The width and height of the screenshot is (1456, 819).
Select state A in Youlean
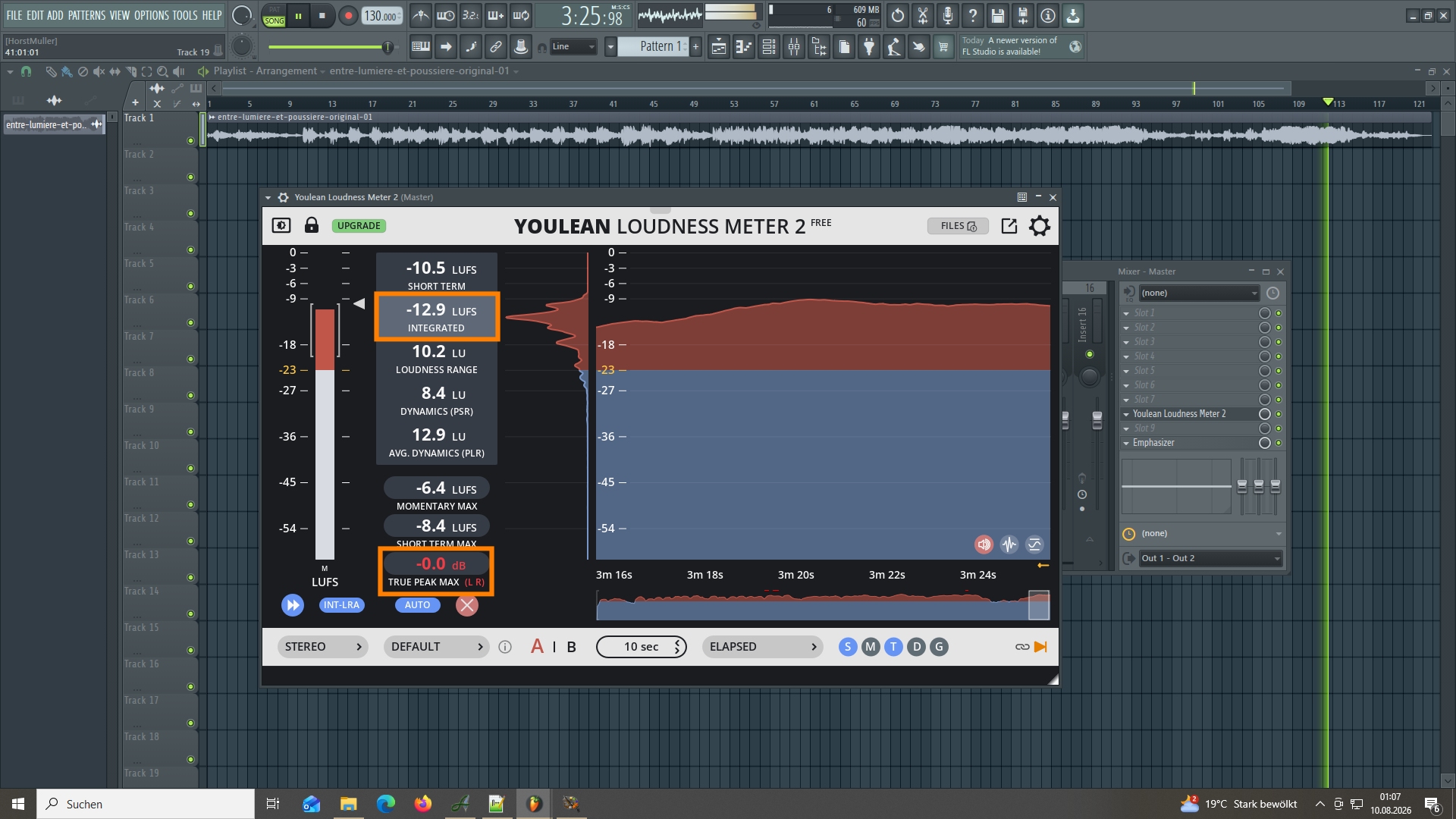537,647
